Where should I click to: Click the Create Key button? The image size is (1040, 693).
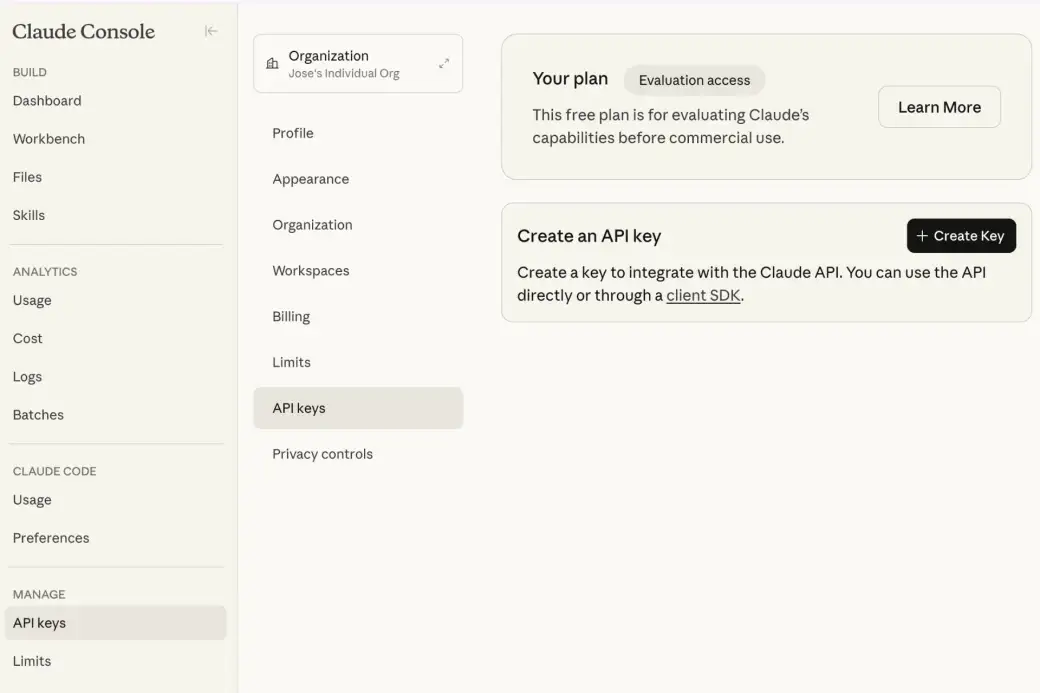(x=960, y=236)
